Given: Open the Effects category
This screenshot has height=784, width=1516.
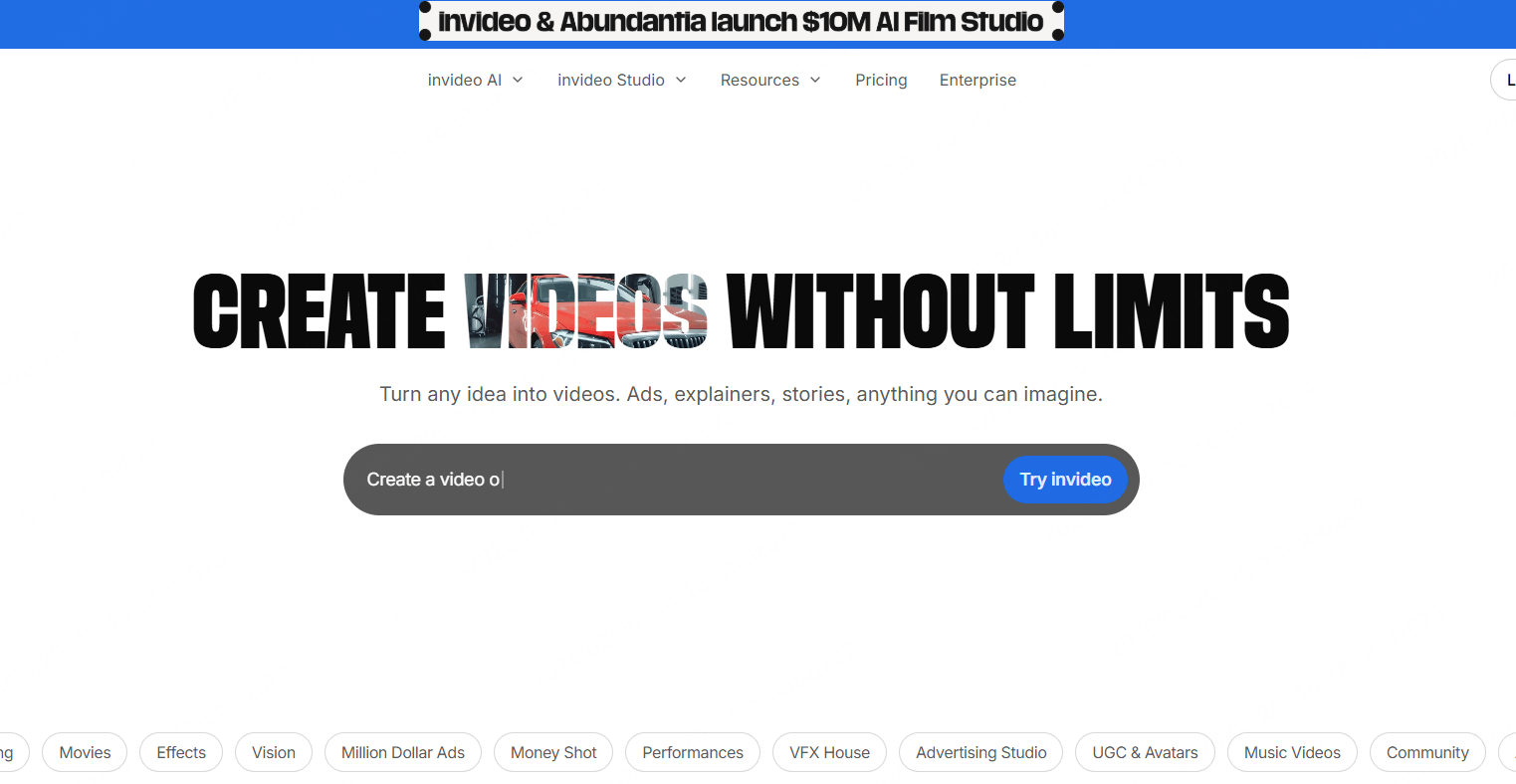Looking at the screenshot, I should 180,752.
